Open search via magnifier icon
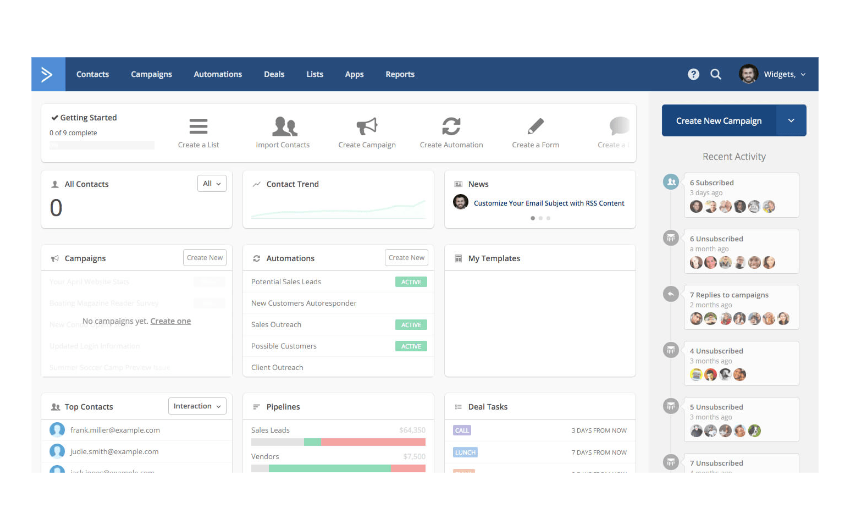The width and height of the screenshot is (850, 530). (x=716, y=74)
